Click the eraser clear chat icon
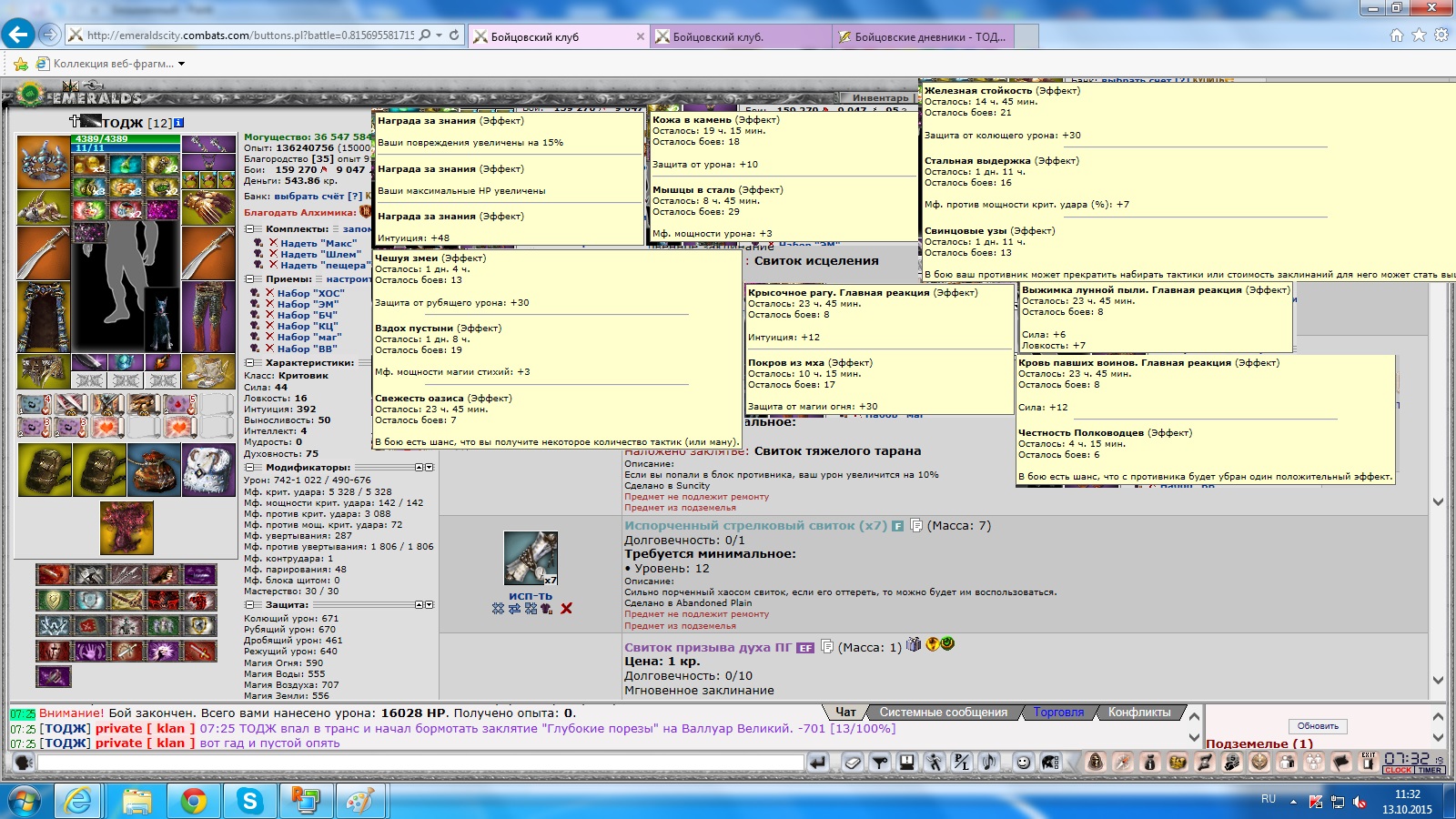The image size is (1456, 819). point(853,763)
